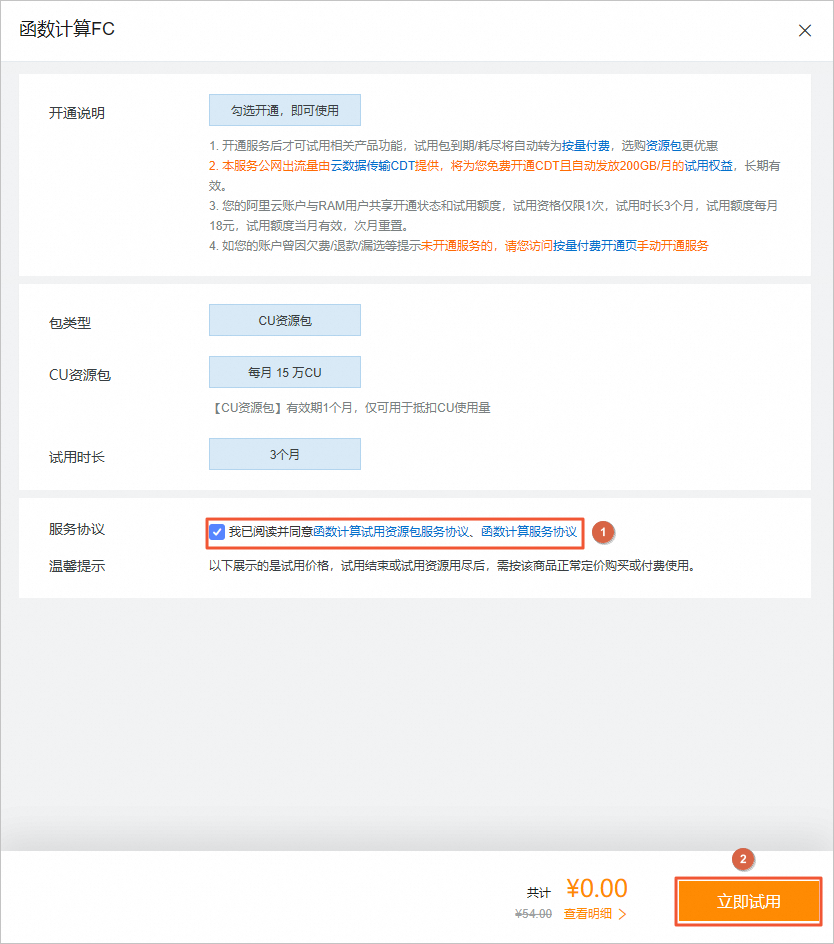The image size is (834, 944).
Task: Open 函数计算试用资源包服务协议 link
Action: (x=391, y=532)
